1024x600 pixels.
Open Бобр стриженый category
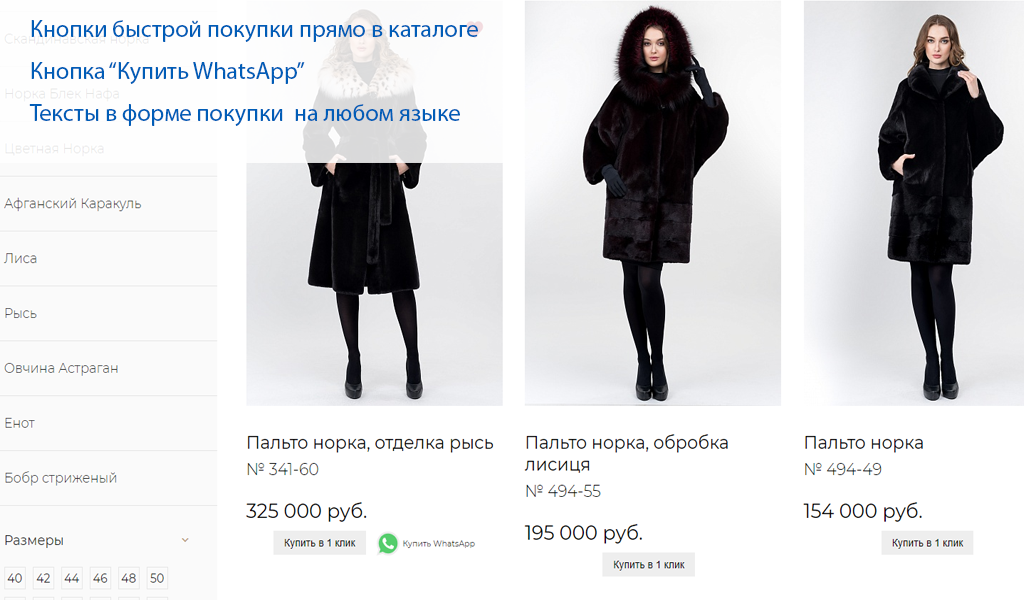tap(61, 478)
